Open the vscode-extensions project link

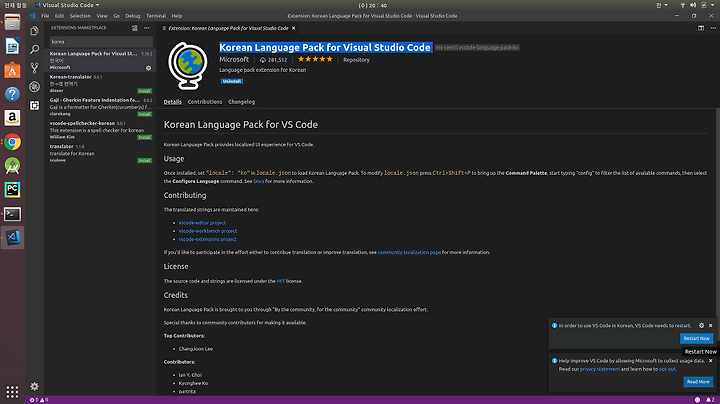tap(208, 239)
